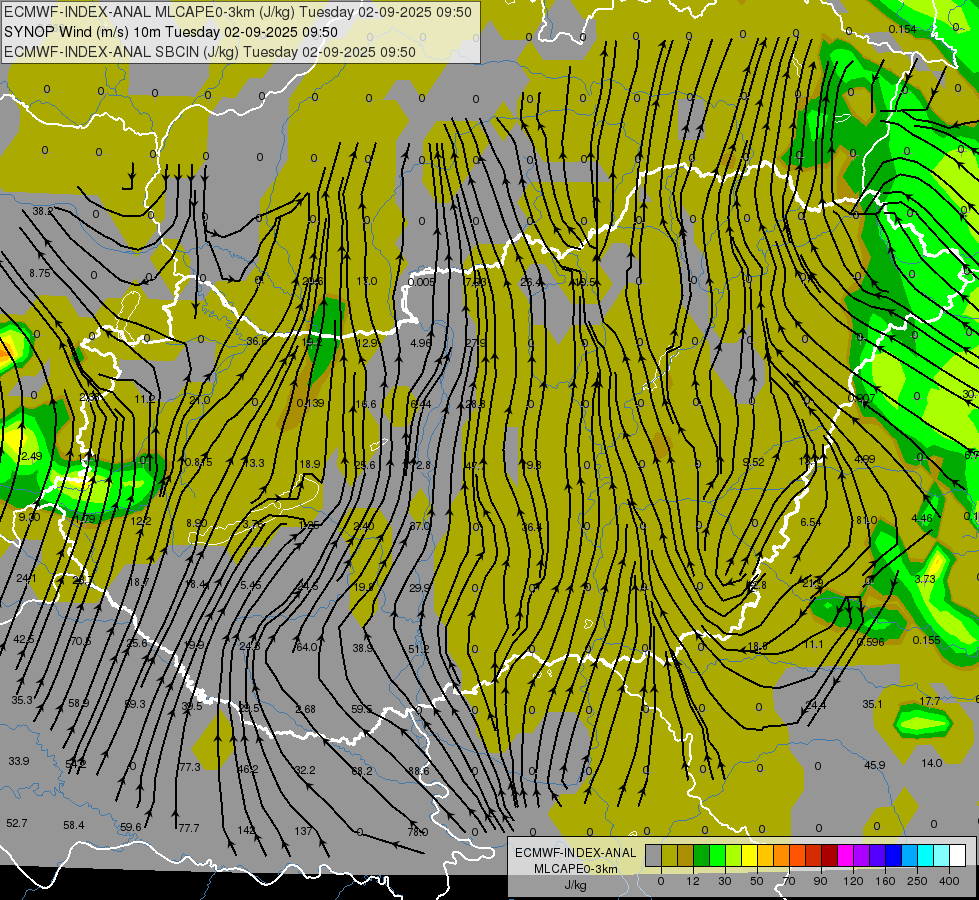Choose the yellow-green legend swatch
This screenshot has height=900, width=979.
733,856
